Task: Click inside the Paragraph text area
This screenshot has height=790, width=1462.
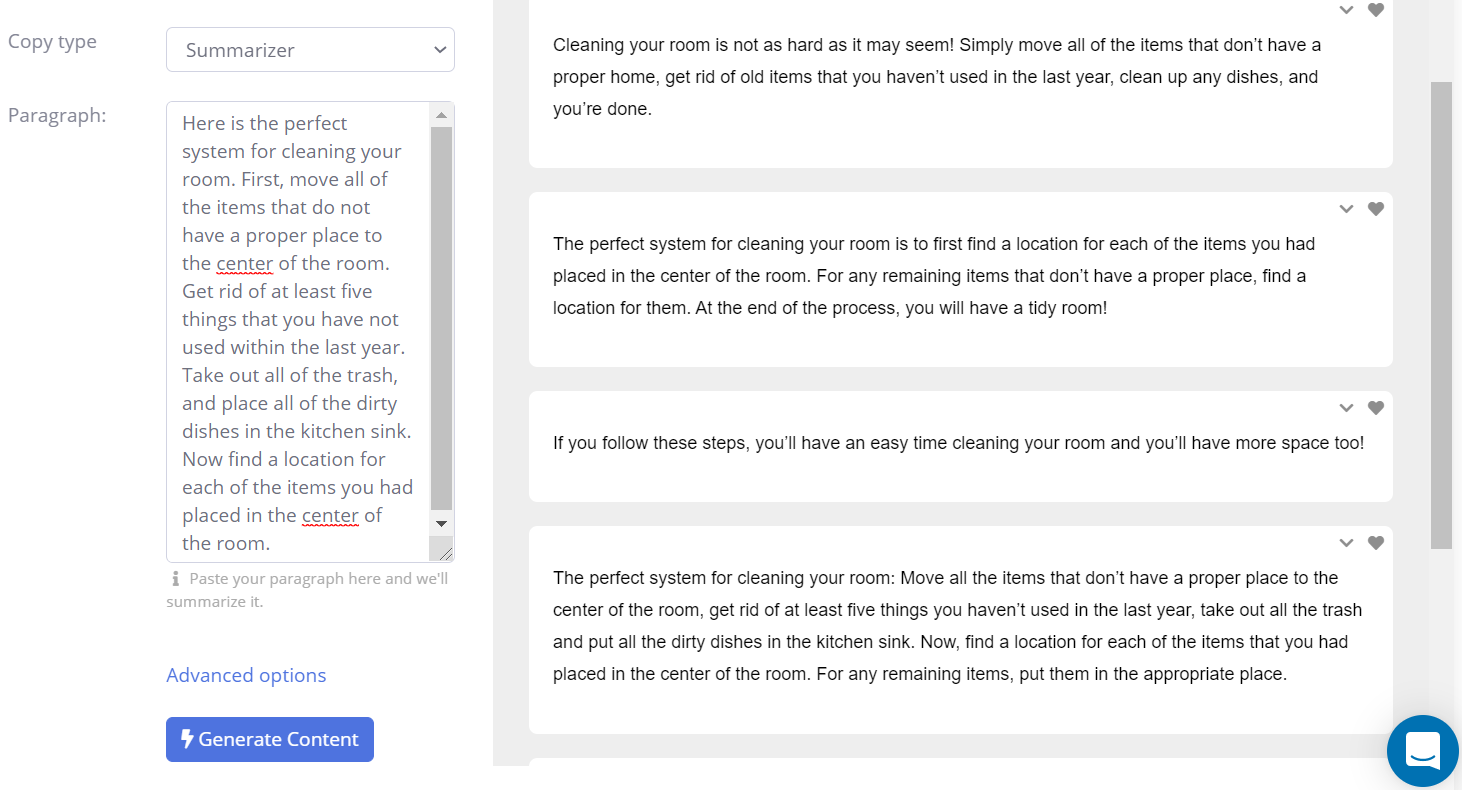Action: 297,330
